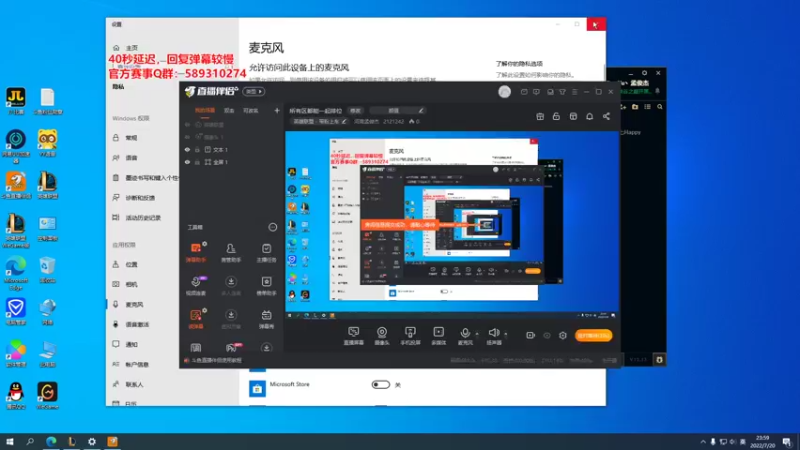Open the 视频连麦 tool icon

click(196, 286)
